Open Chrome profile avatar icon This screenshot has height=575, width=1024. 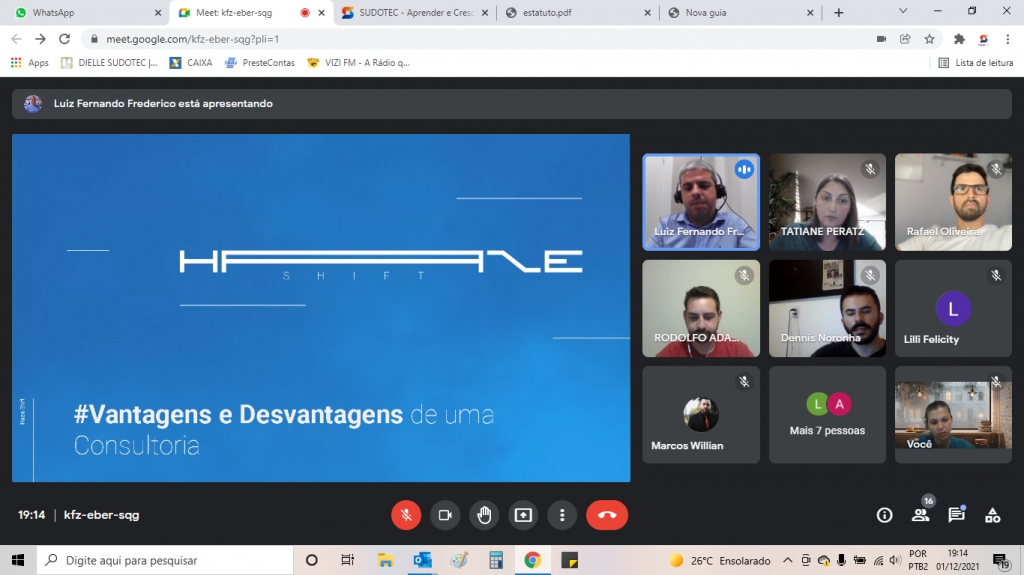[x=984, y=39]
